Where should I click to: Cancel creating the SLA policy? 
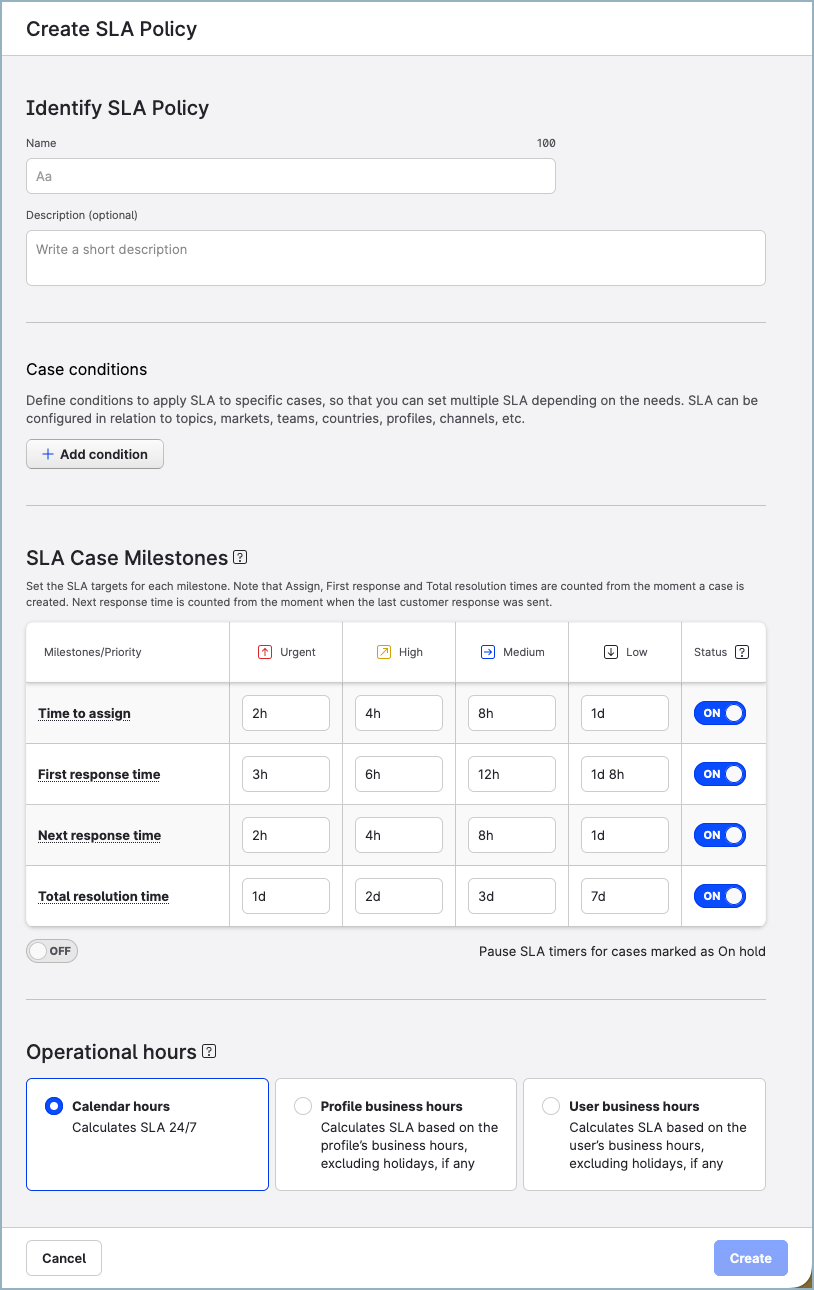point(63,1257)
